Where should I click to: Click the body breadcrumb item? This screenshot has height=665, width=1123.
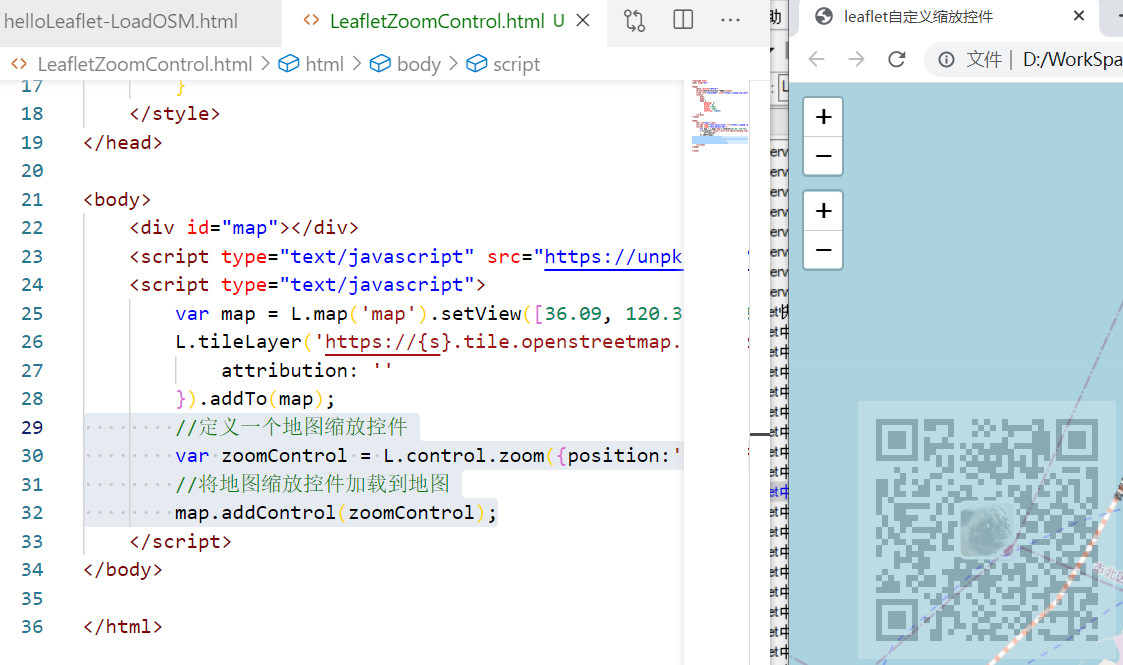tap(419, 64)
